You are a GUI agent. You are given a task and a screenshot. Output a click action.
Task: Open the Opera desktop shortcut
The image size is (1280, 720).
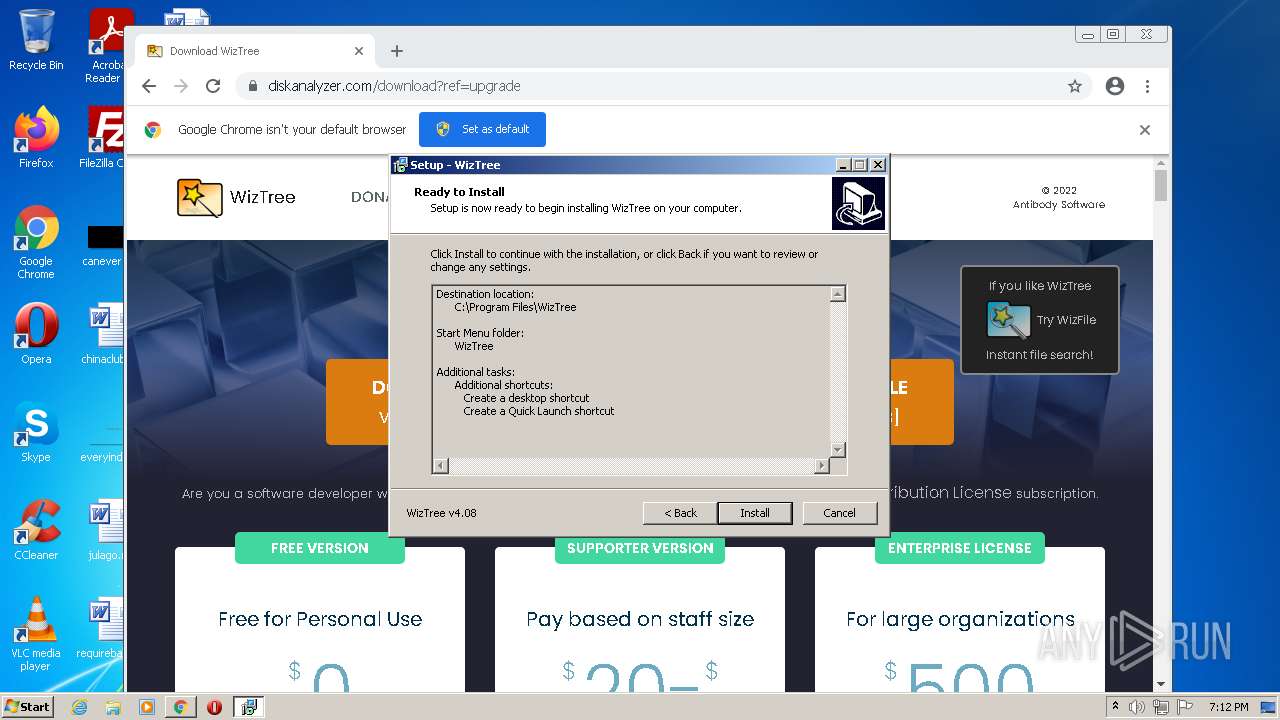36,334
